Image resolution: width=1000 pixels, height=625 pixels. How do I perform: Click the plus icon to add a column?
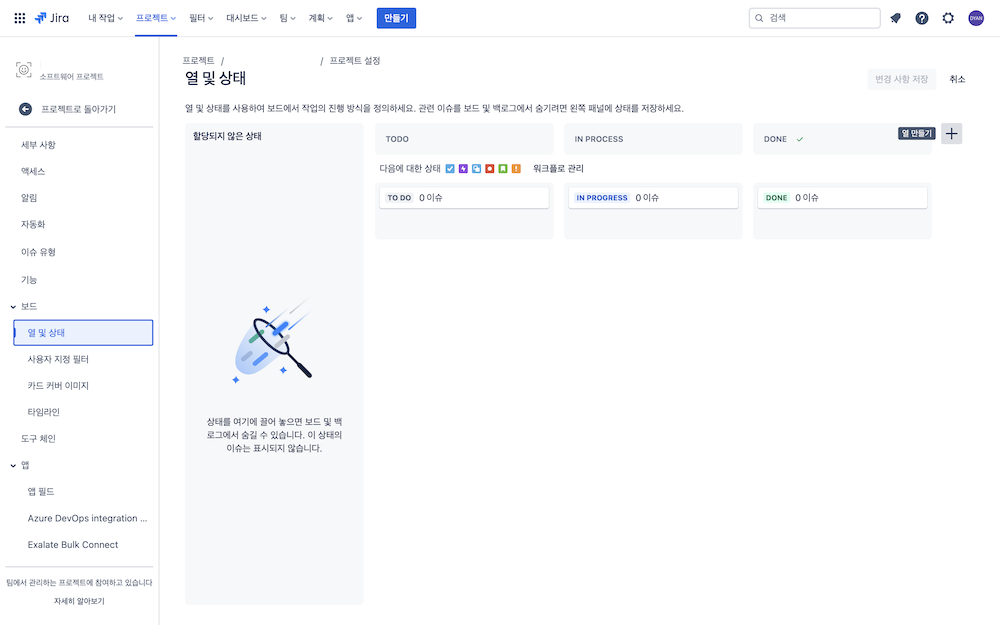(x=952, y=134)
